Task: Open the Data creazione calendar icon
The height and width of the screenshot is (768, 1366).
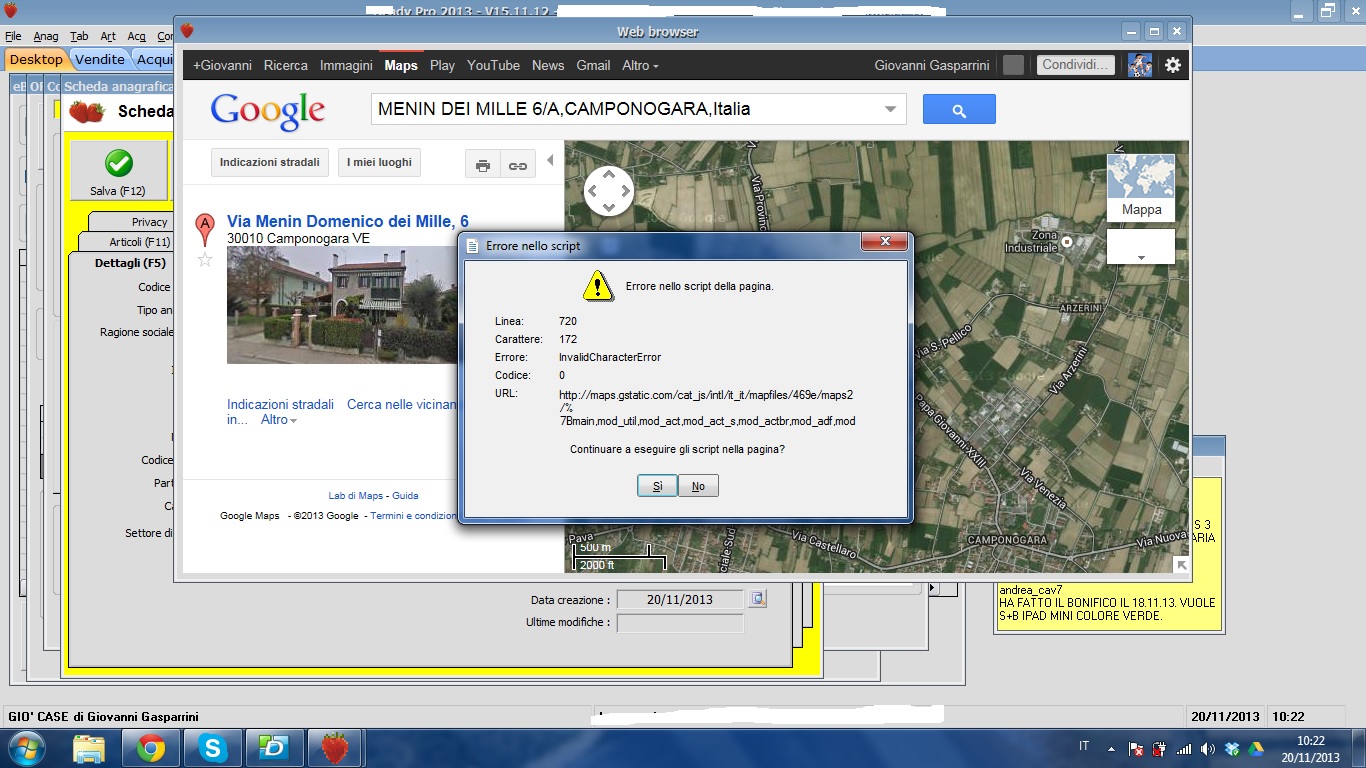Action: click(758, 599)
